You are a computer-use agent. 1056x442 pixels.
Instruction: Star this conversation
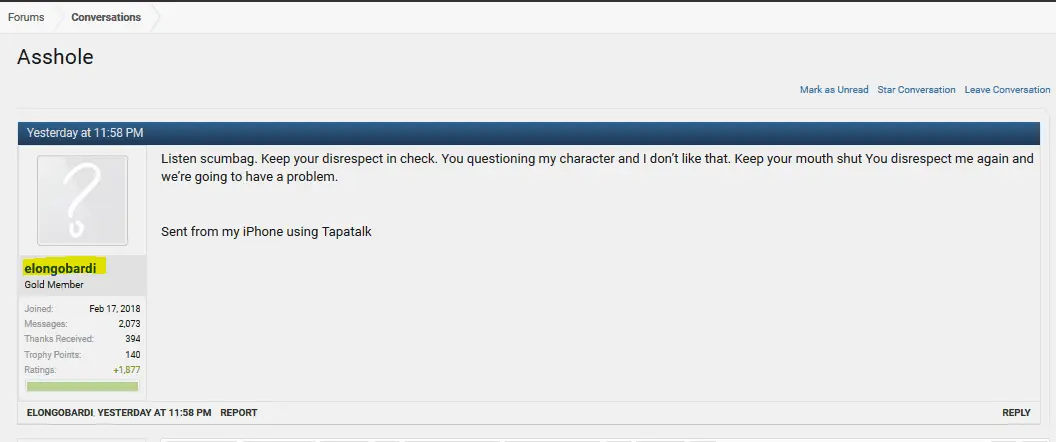[x=916, y=90]
